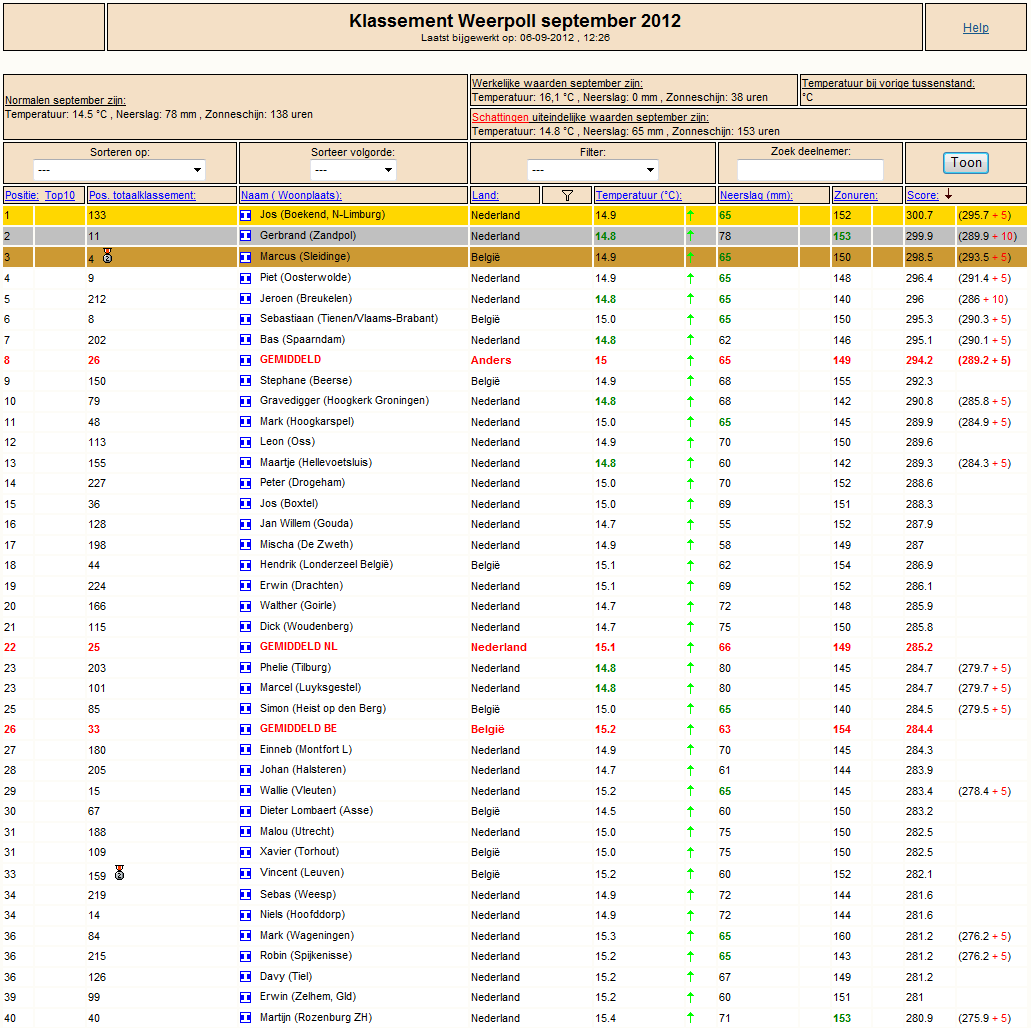Viewport: 1031px width, 1028px height.
Task: Click the blue icon beside Martijn (Rozenburg ZH)
Action: (x=245, y=1017)
